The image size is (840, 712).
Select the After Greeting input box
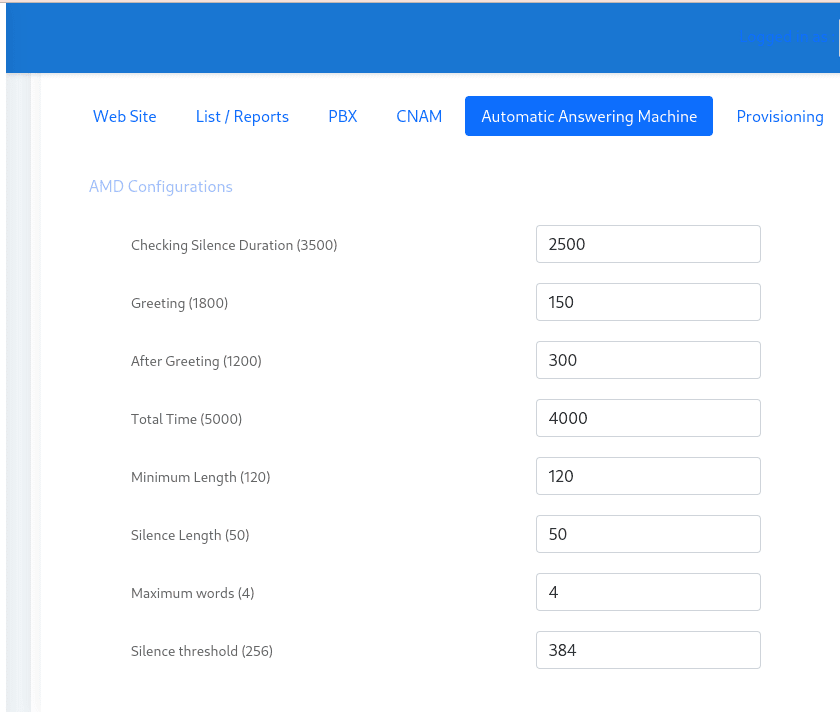pos(648,360)
